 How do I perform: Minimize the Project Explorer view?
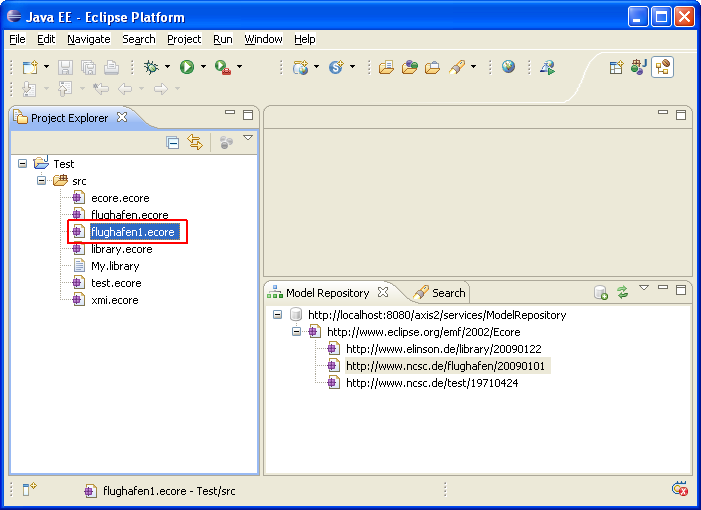click(230, 113)
